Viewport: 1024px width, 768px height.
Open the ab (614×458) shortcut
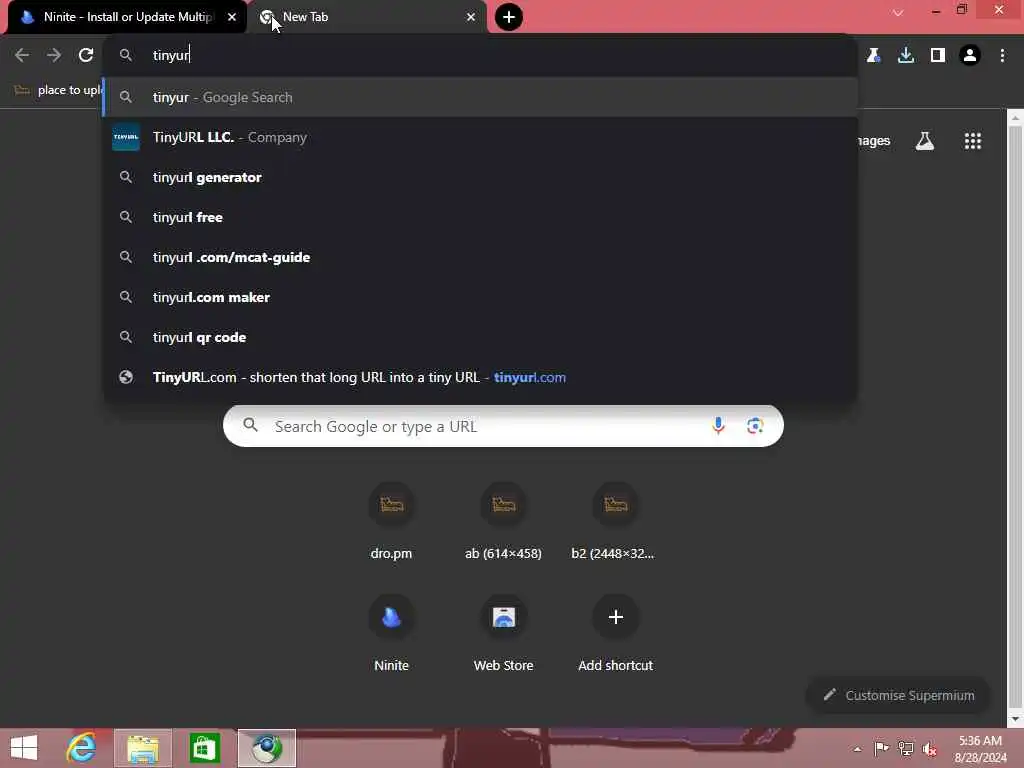504,522
